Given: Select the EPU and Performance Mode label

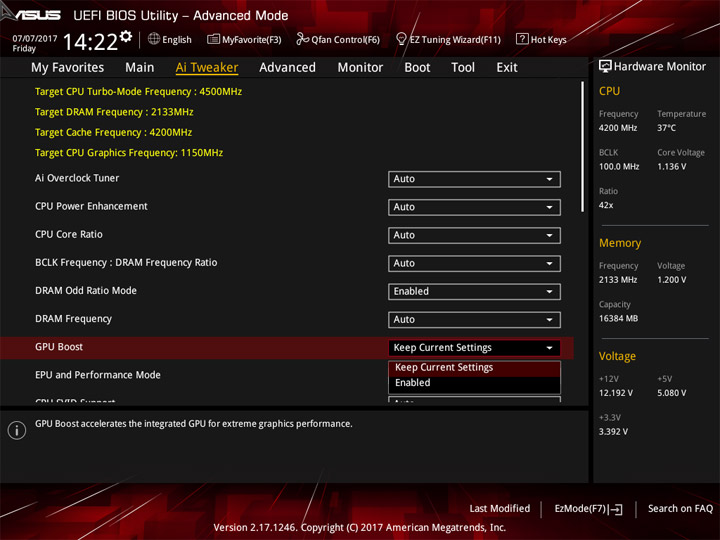Looking at the screenshot, I should 98,375.
